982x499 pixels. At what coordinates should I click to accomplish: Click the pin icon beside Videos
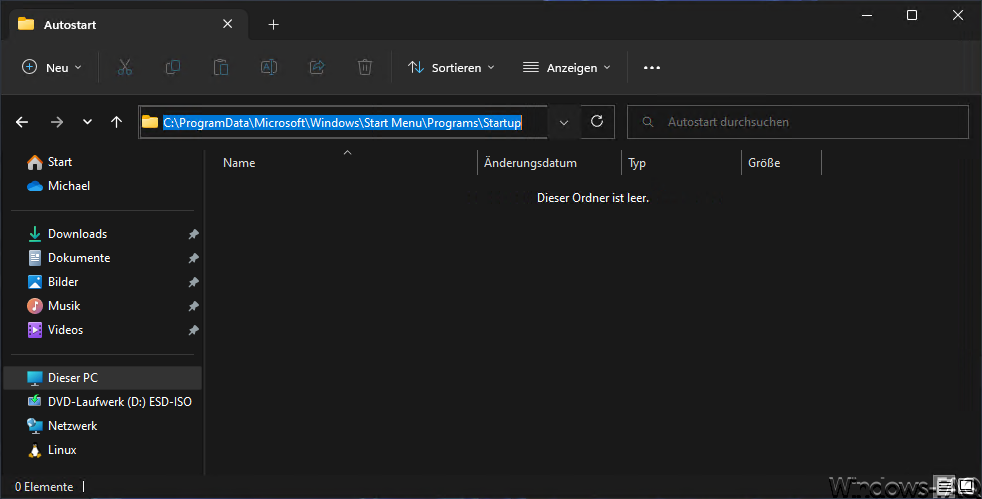coord(194,330)
